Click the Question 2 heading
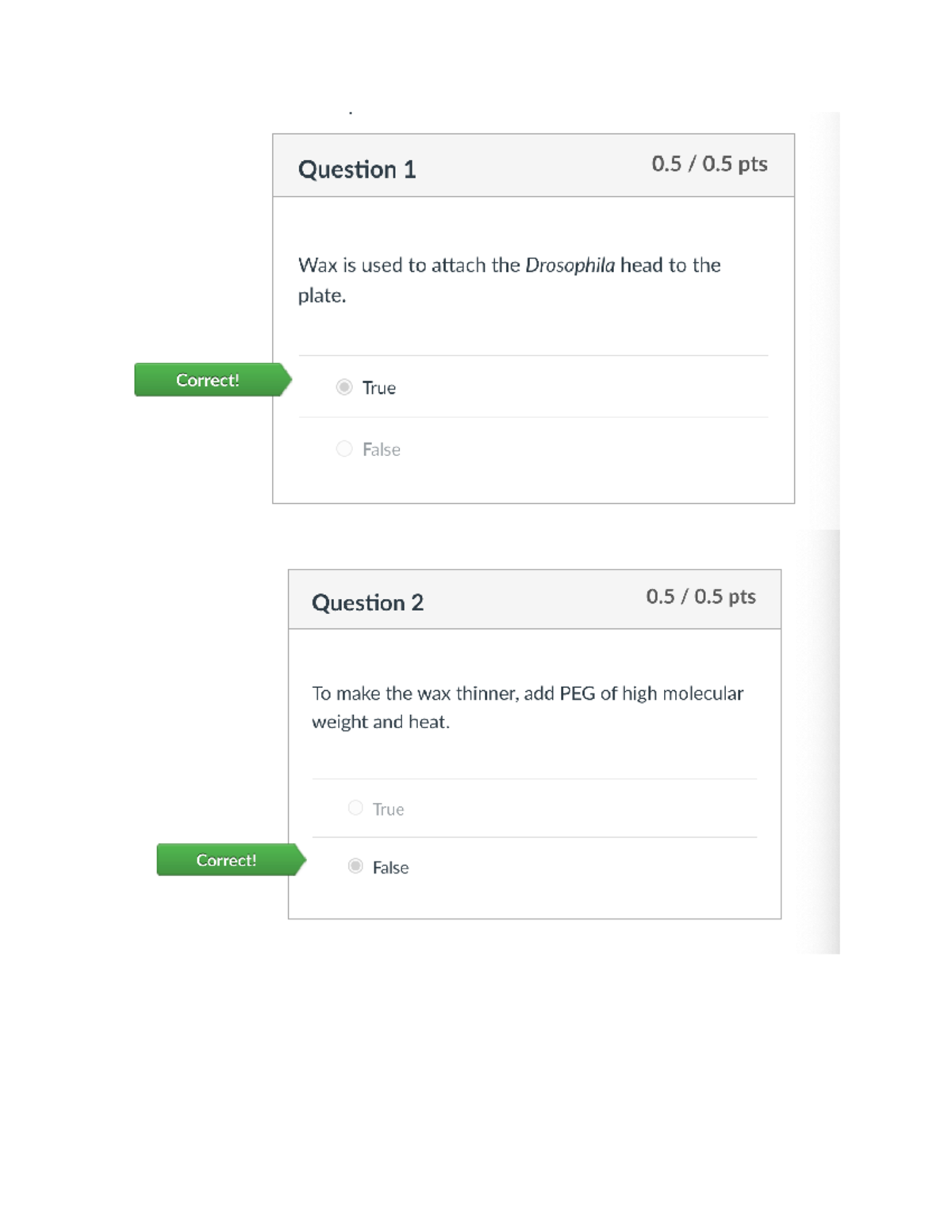Viewport: 952px width, 1232px height. 367,603
